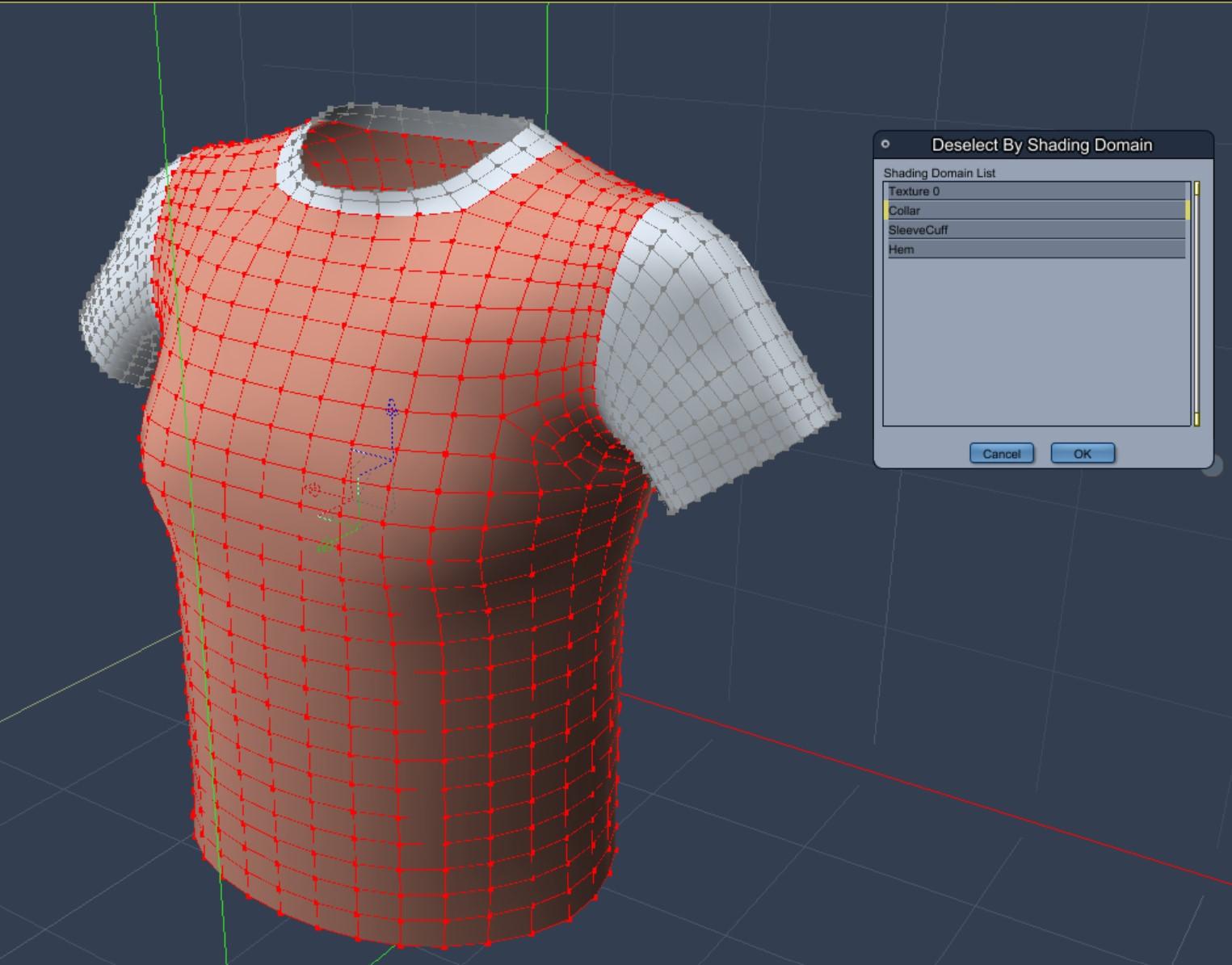Confirm the dialog with OK

(x=1083, y=454)
